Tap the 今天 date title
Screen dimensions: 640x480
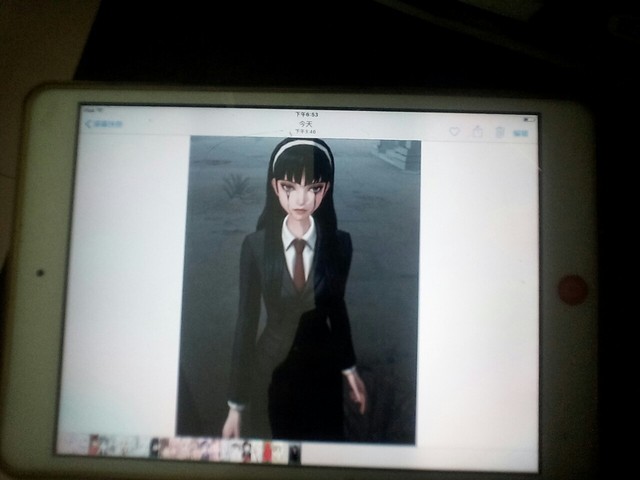306,123
